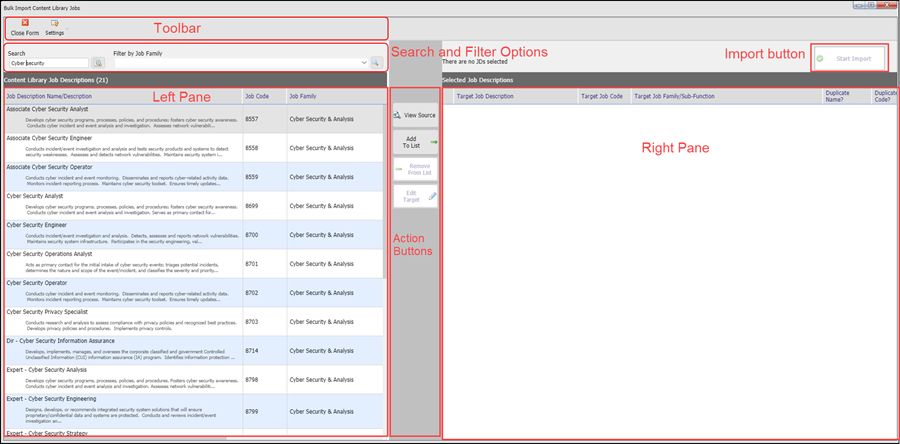Click job code 8700

coord(253,235)
